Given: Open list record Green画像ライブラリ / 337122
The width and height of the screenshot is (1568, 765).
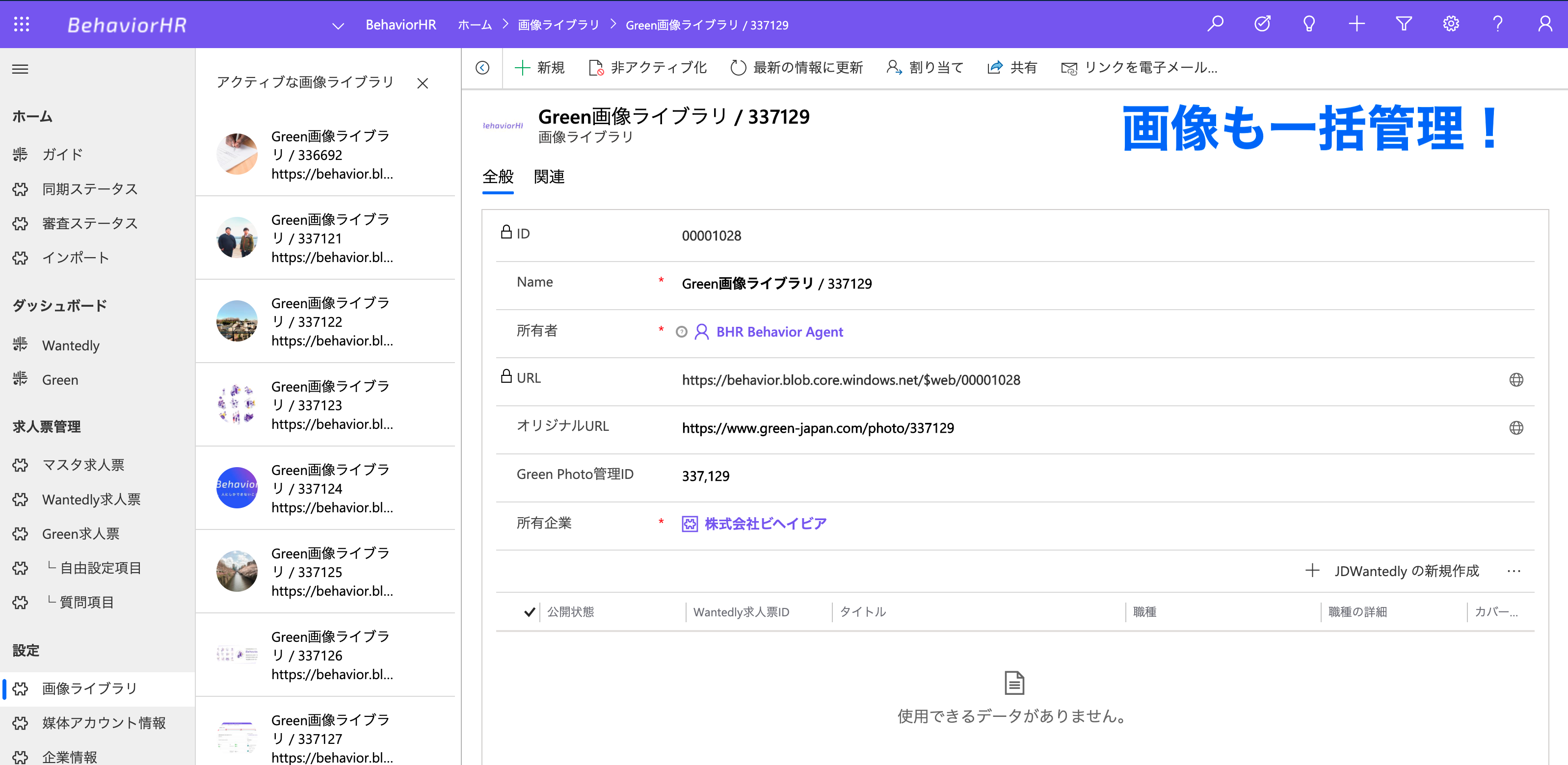Looking at the screenshot, I should pos(325,321).
